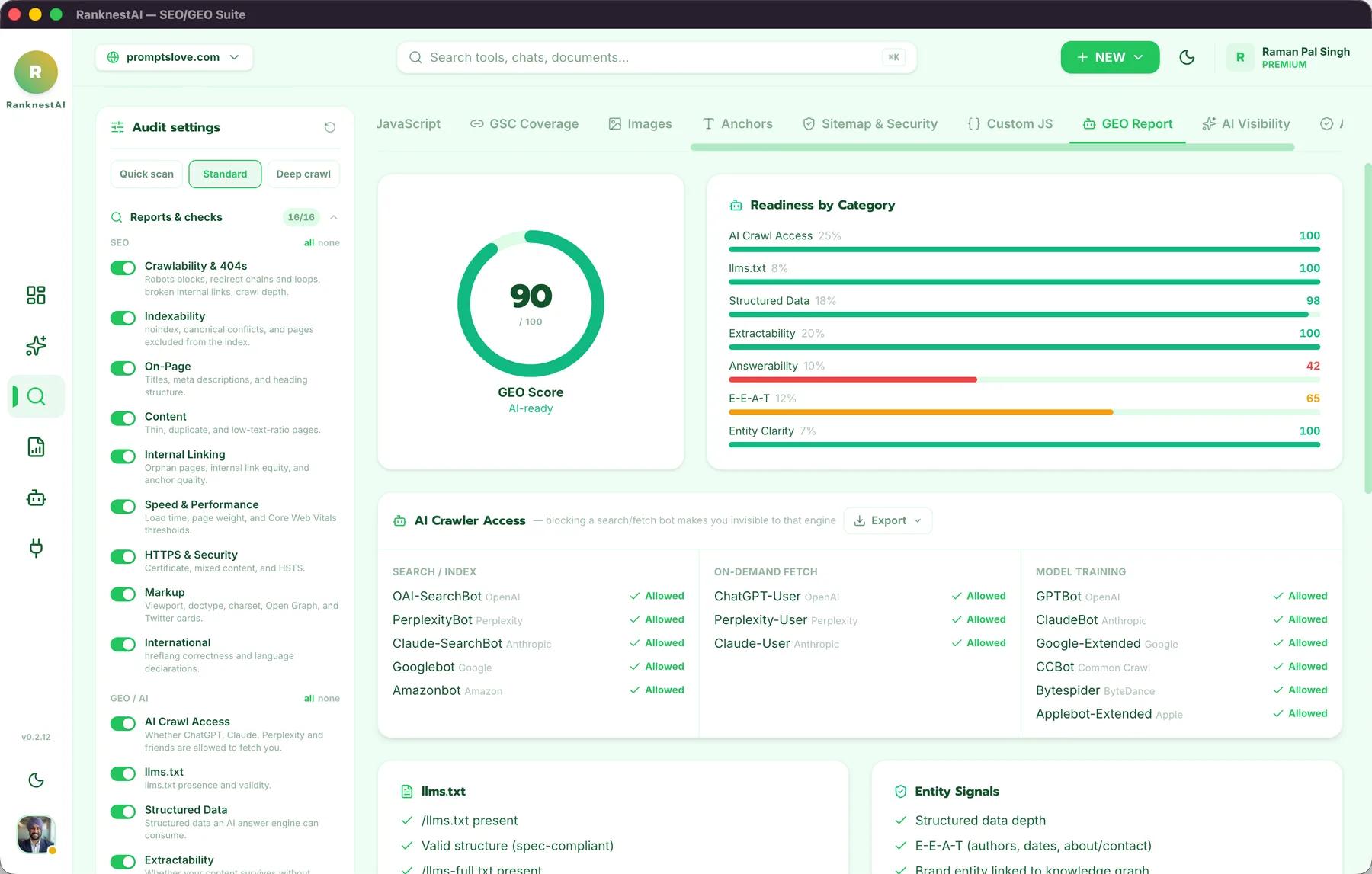This screenshot has width=1372, height=874.
Task: Reset audit settings with the refresh icon
Action: pyautogui.click(x=330, y=127)
